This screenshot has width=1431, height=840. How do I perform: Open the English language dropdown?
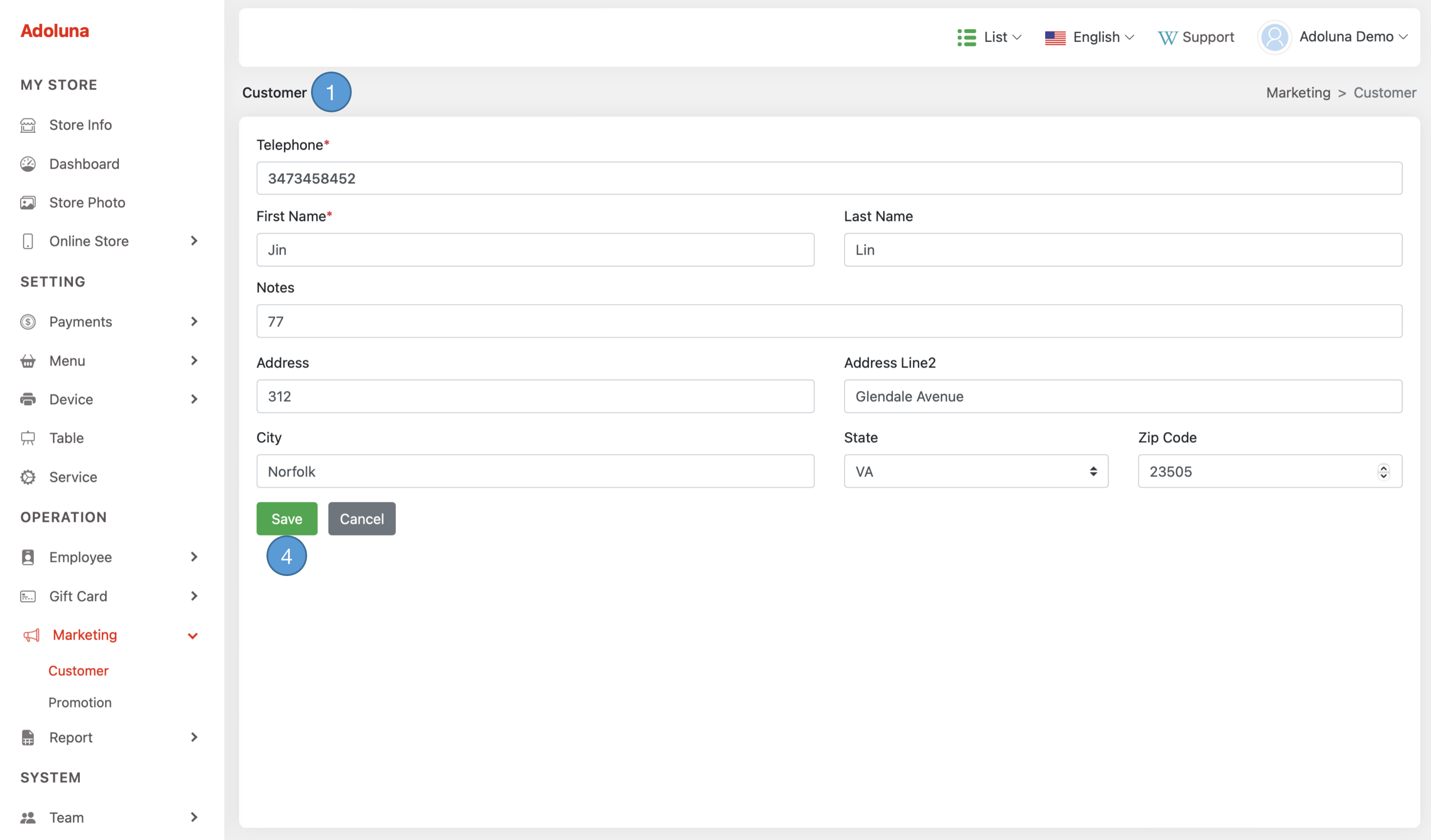(x=1090, y=37)
